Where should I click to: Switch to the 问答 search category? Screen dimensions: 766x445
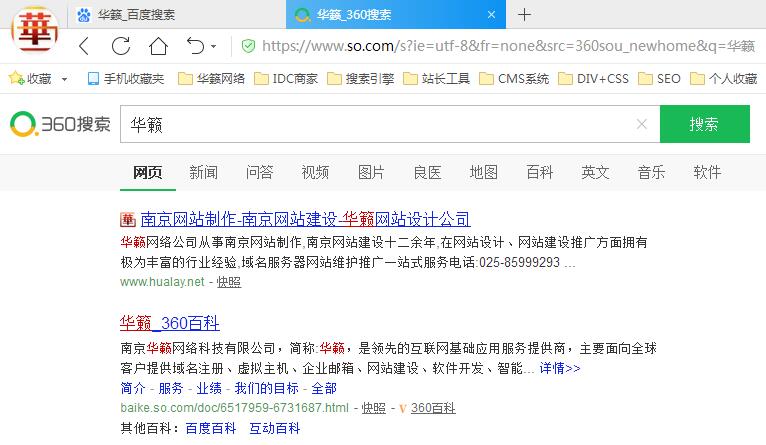(259, 172)
